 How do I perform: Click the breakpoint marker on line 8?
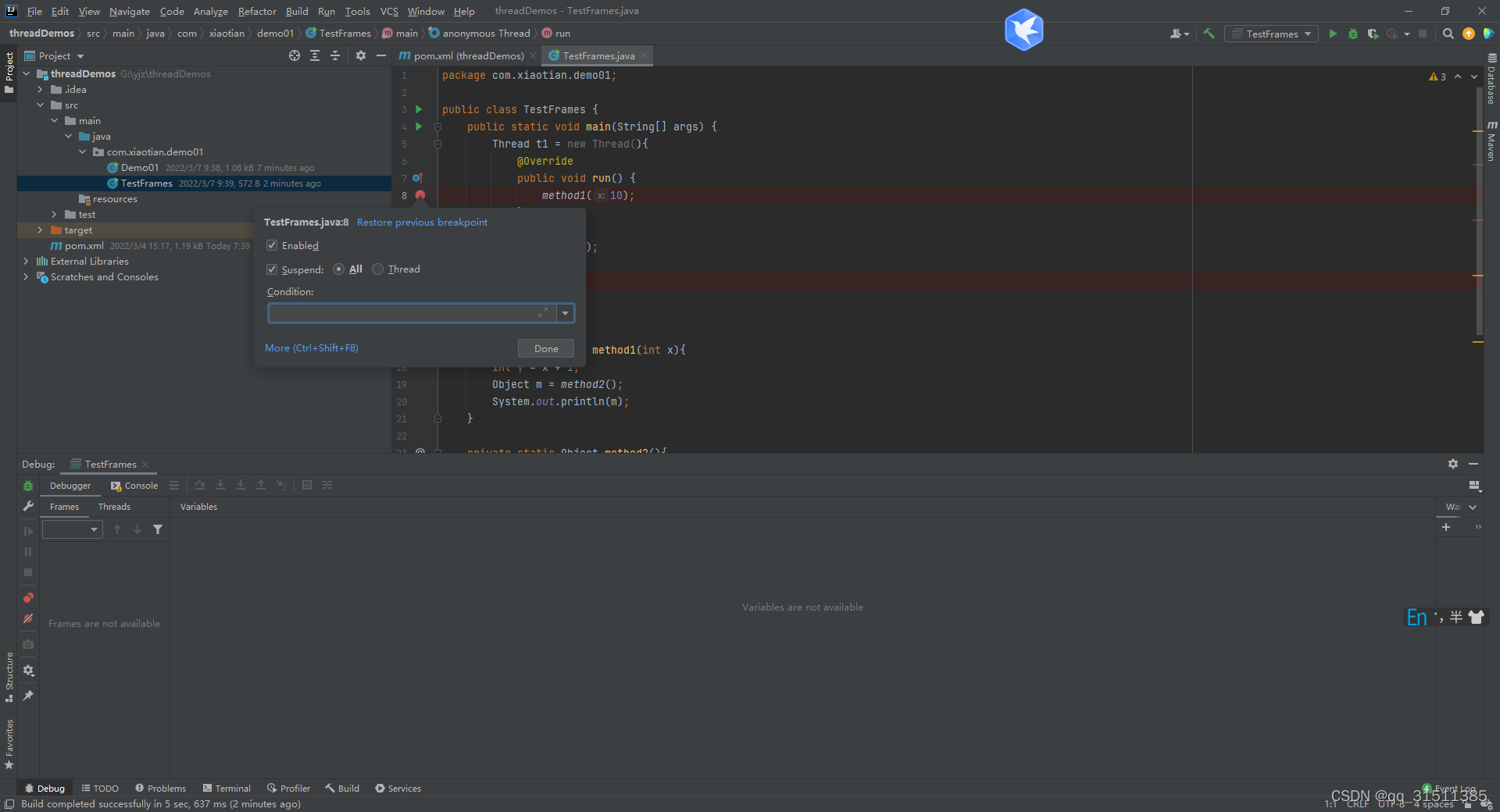click(420, 195)
